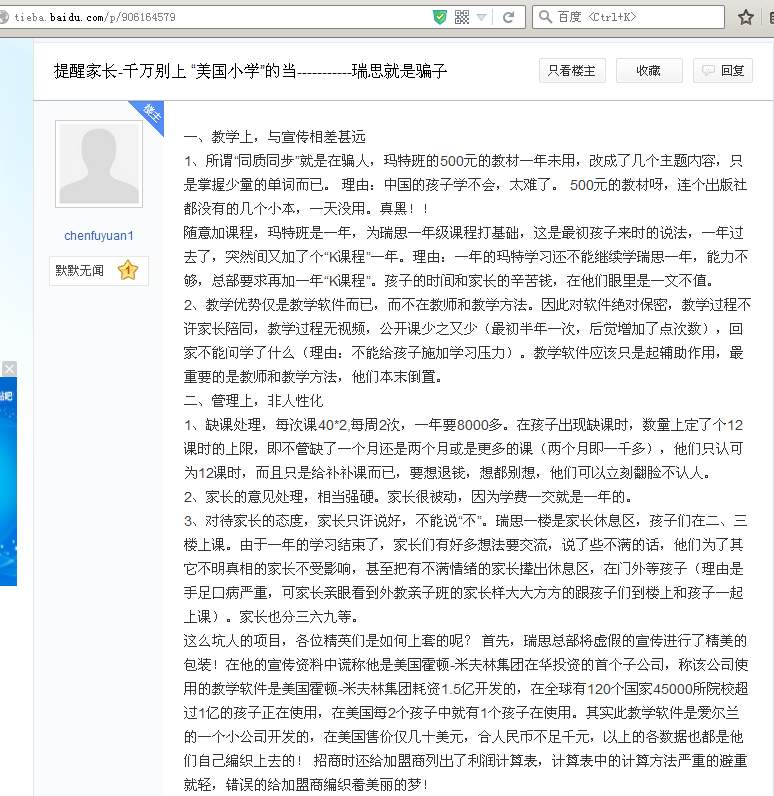The height and width of the screenshot is (796, 774).
Task: Click the line starting 2、家长的意见处理
Action: pos(408,496)
